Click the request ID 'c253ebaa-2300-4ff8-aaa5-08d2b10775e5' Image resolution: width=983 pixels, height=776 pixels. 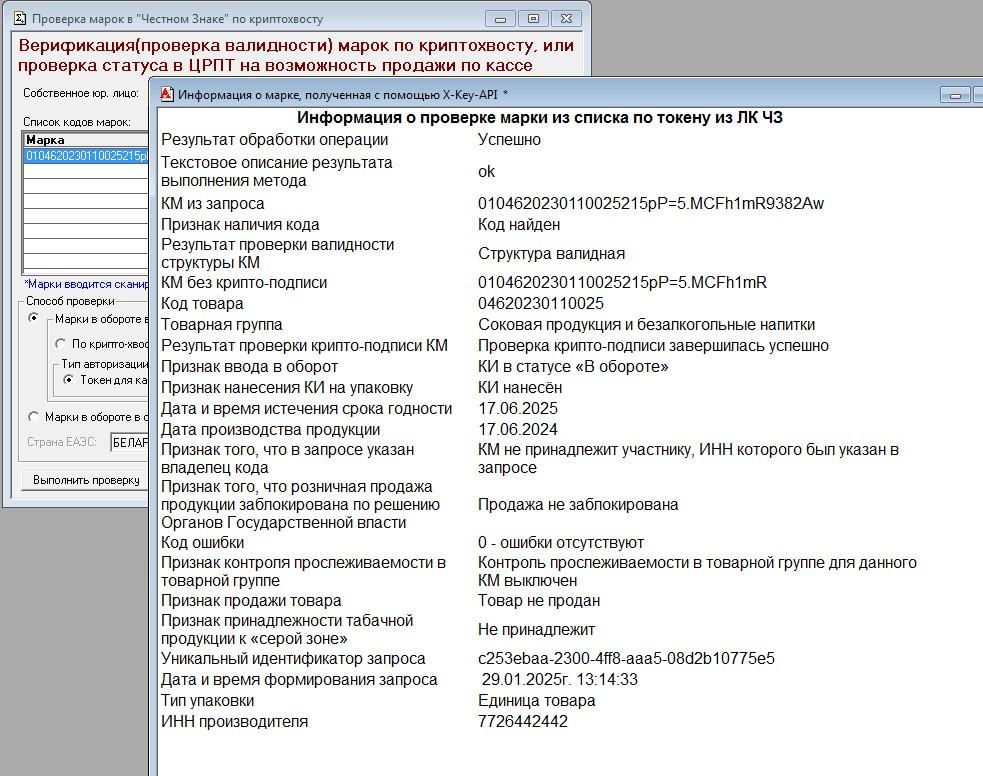click(x=626, y=659)
